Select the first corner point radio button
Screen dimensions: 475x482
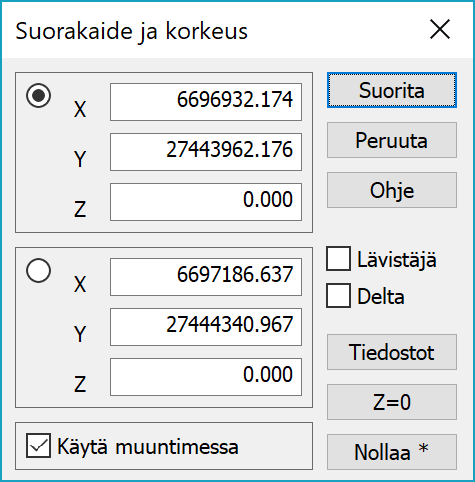coord(39,95)
